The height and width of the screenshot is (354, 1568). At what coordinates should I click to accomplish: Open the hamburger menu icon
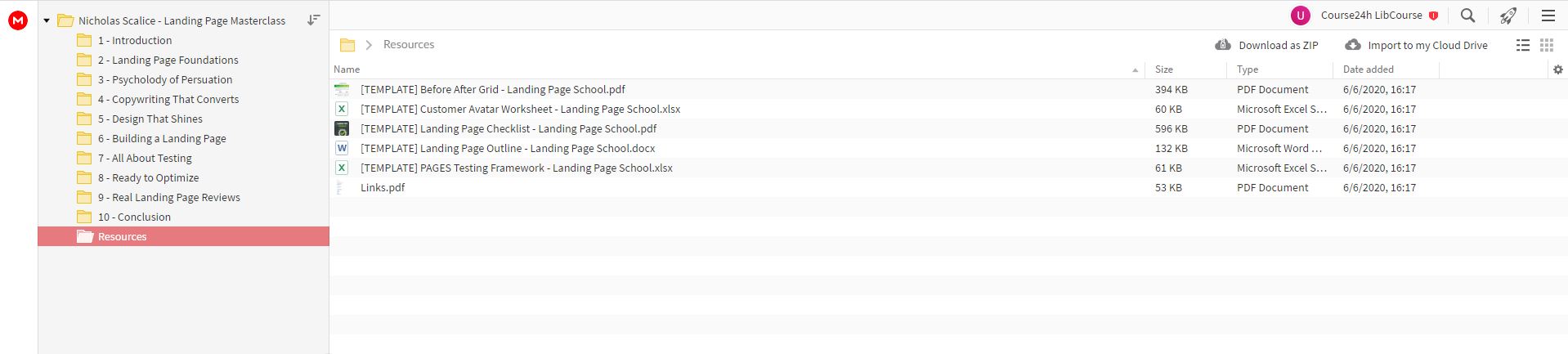[1548, 16]
